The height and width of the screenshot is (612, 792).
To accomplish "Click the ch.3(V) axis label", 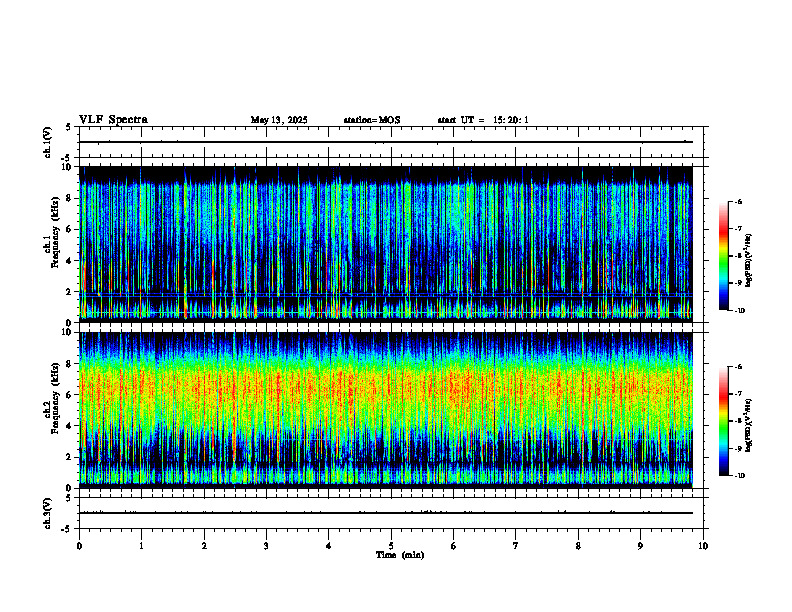I will coord(47,513).
